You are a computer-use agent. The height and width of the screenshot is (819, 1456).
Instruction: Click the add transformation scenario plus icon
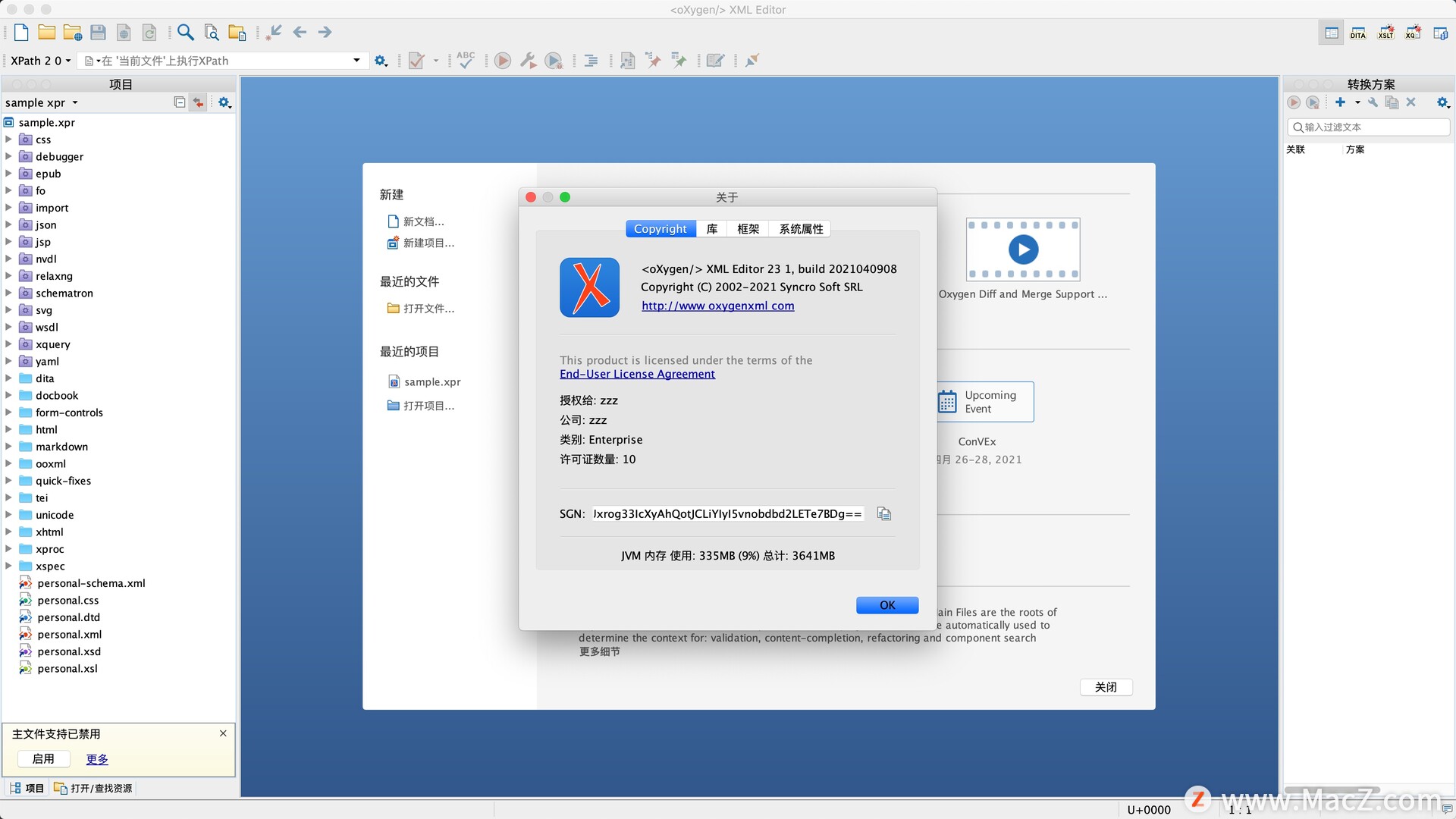coord(1340,102)
